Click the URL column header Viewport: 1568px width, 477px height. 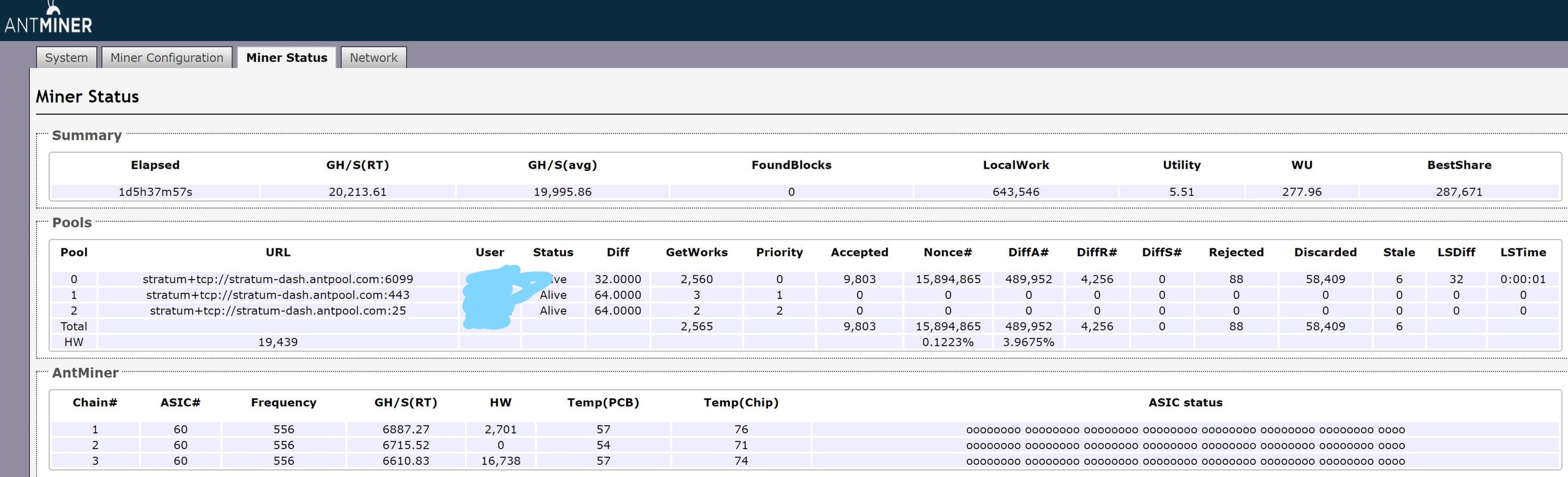click(x=278, y=253)
